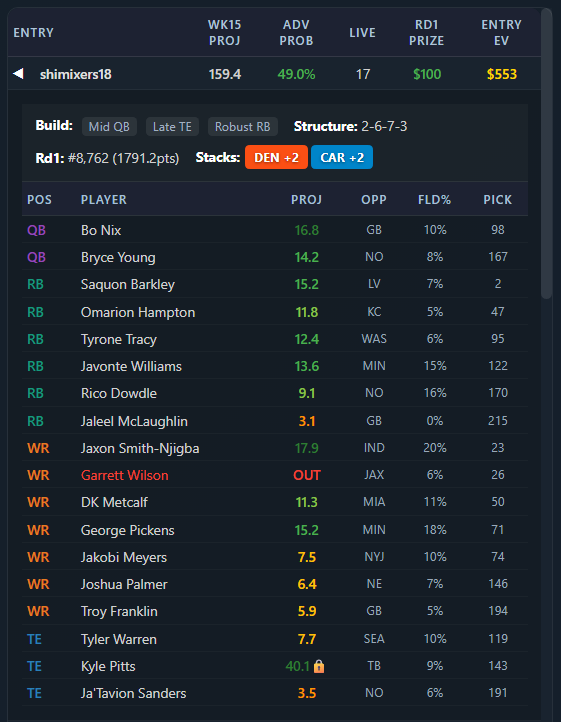Click Jaleel McLaughlin's pick number 215

[x=498, y=421]
